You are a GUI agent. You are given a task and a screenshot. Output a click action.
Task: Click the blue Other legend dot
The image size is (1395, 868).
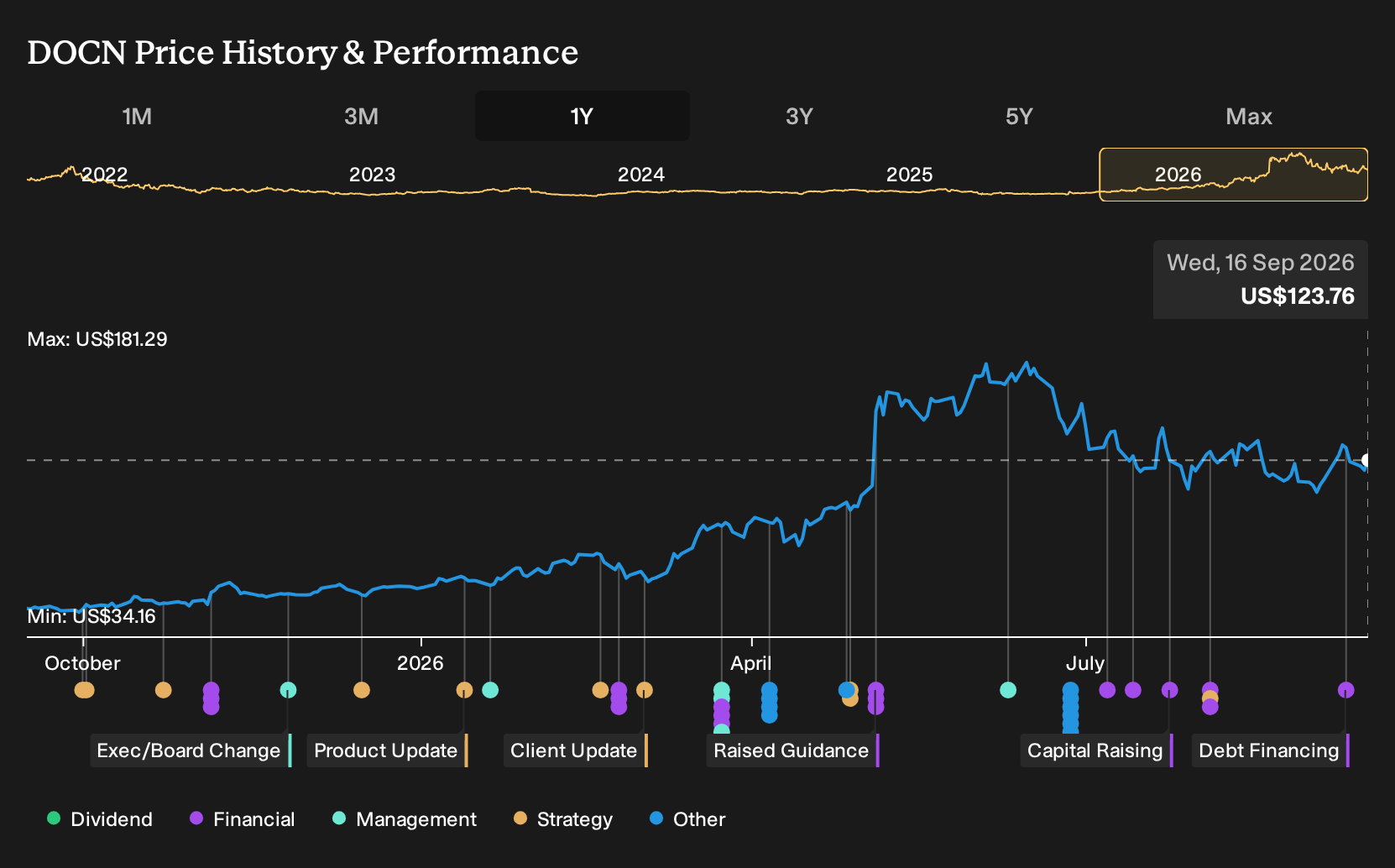coord(656,818)
